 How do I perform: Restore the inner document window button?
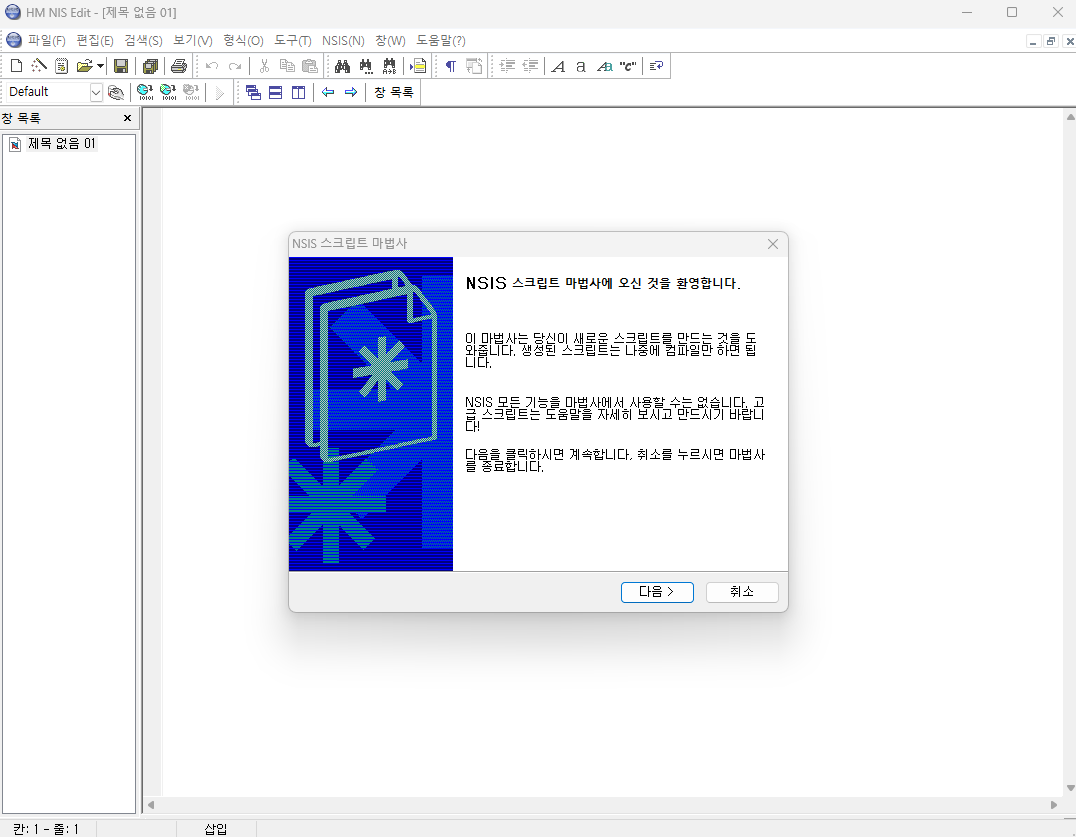1051,41
